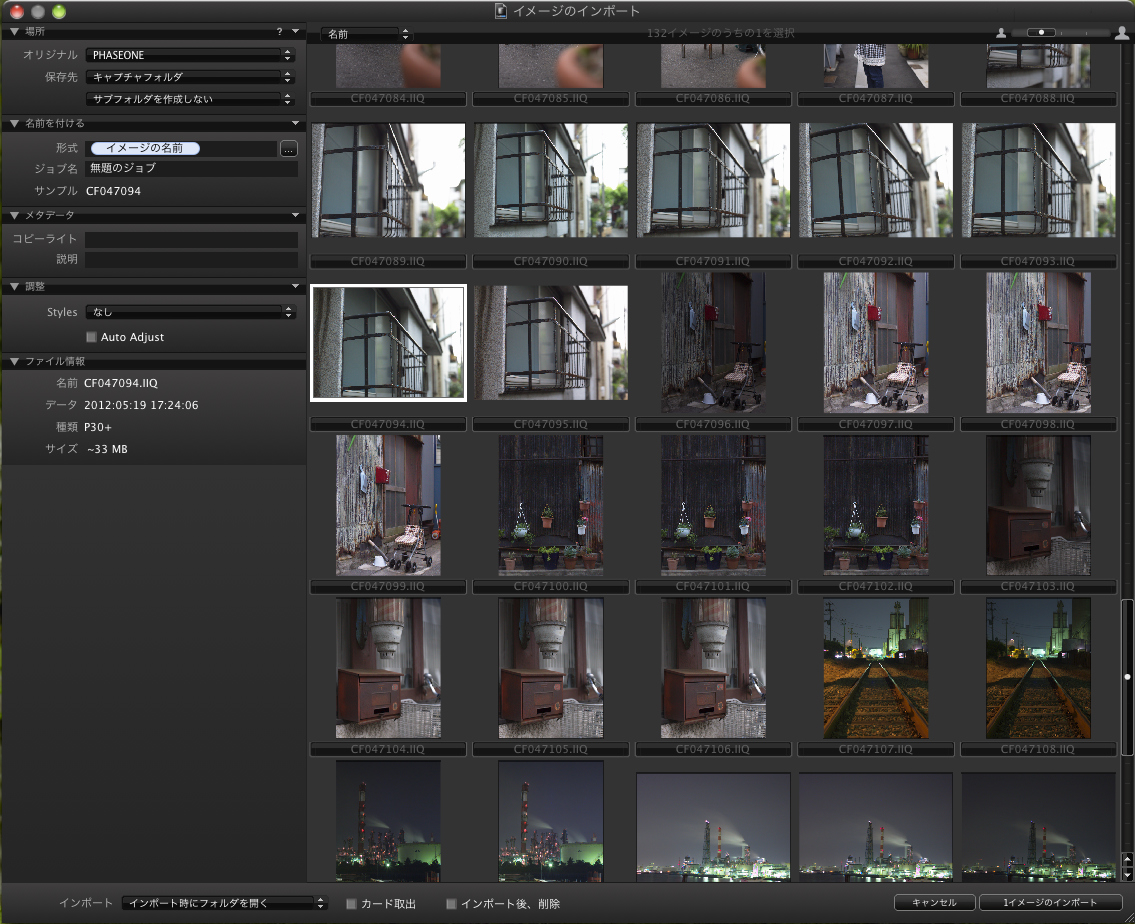Collapse the 名前を付ける section triangle
1135x924 pixels.
point(14,124)
